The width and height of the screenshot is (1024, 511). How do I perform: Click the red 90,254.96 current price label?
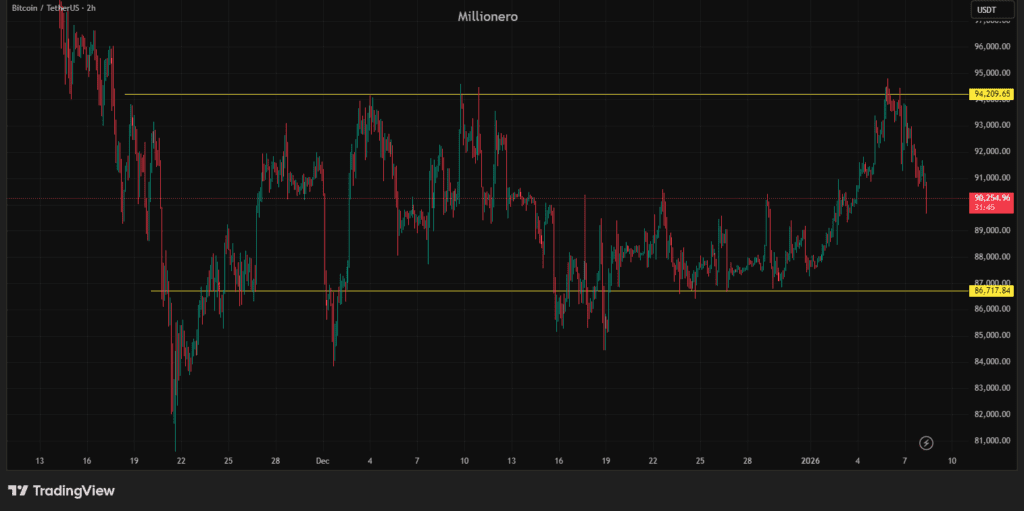[991, 198]
